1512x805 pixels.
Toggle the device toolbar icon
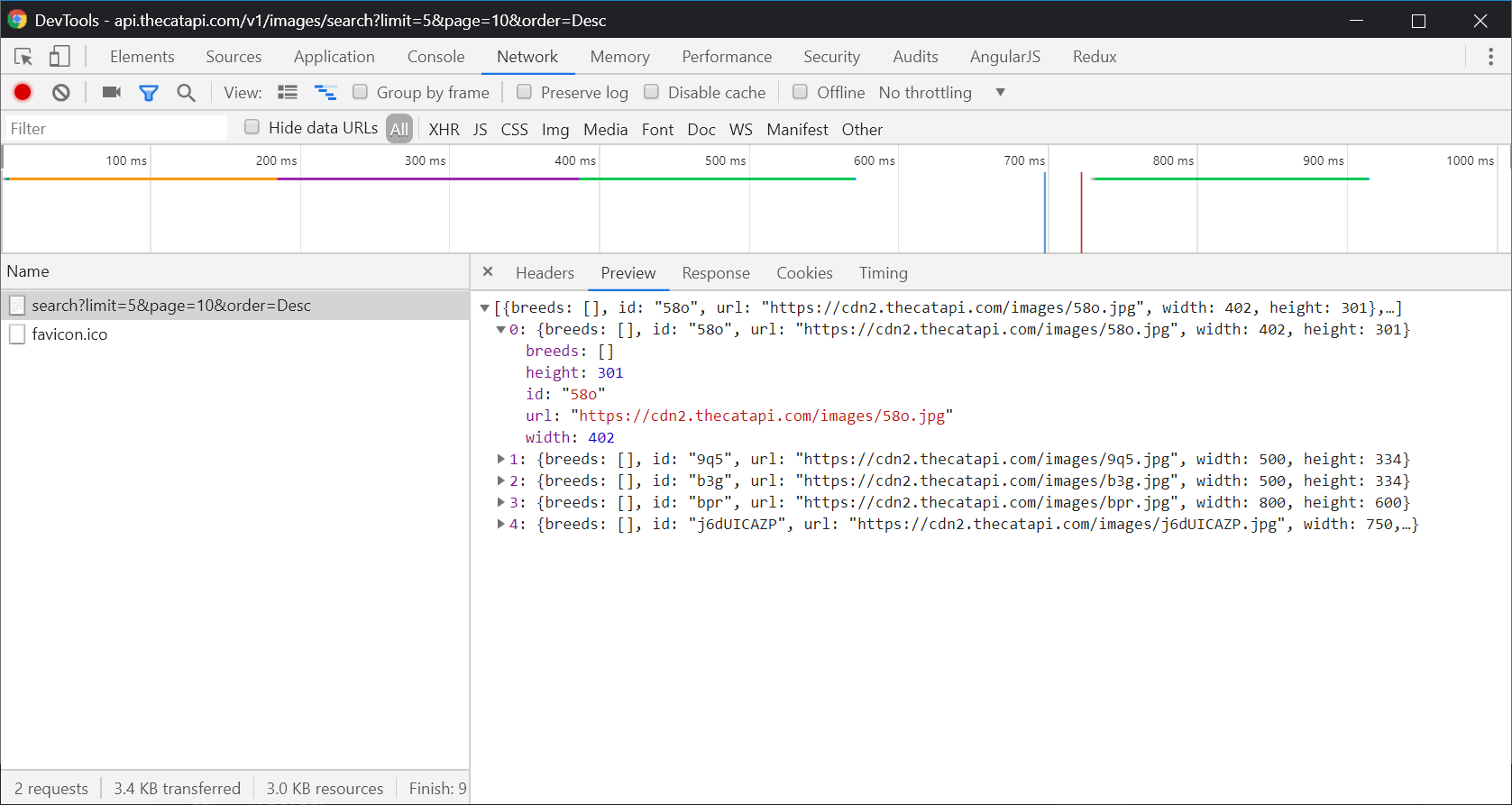60,57
